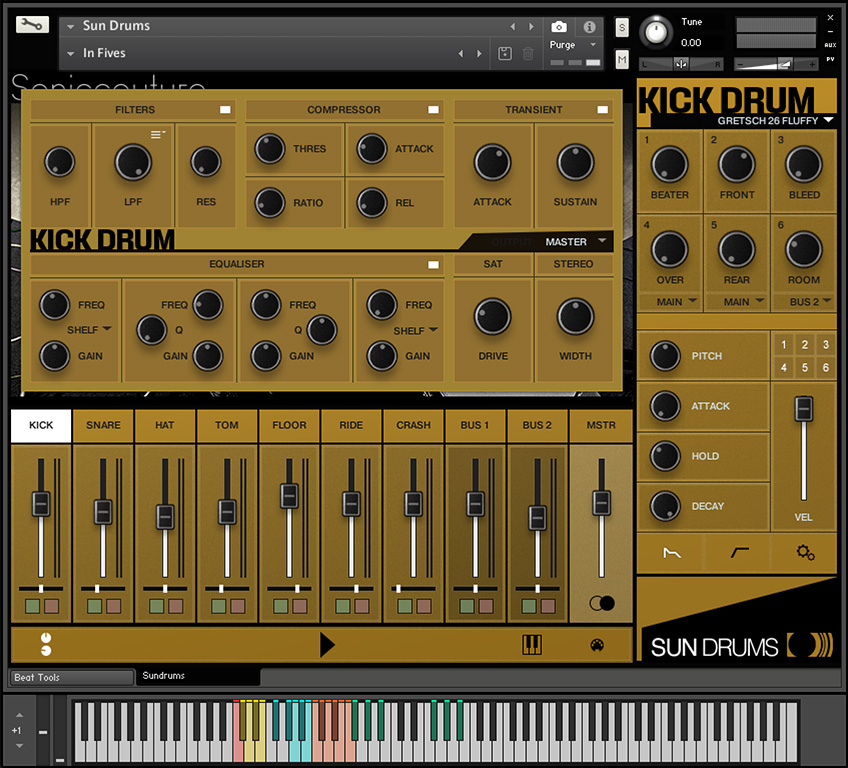Screen dimensions: 848x768
Task: Toggle the green square under the BUS 1 fader
Action: click(467, 606)
